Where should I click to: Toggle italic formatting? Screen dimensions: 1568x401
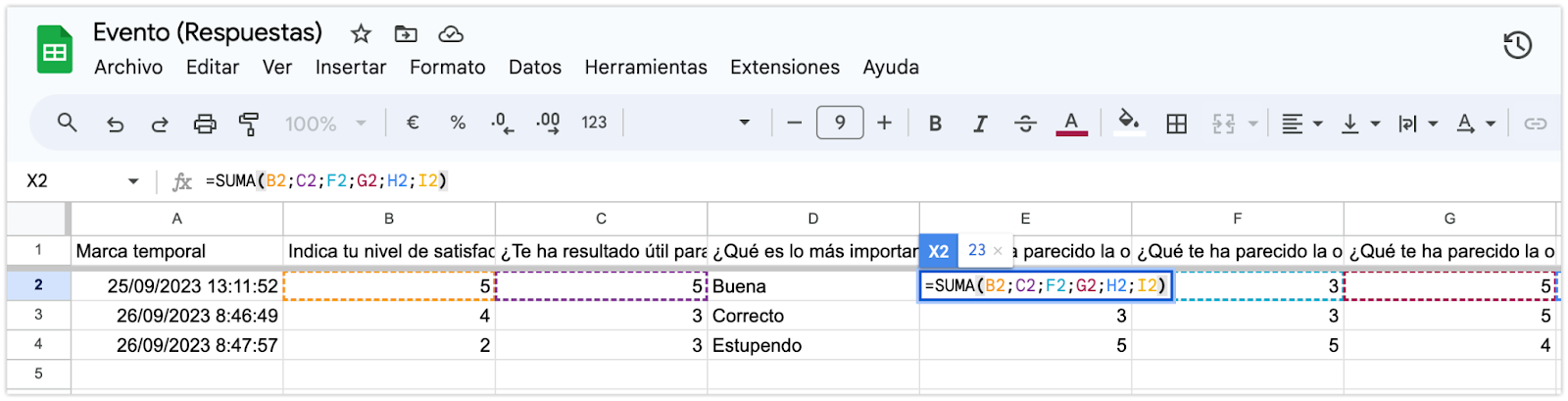coord(980,124)
